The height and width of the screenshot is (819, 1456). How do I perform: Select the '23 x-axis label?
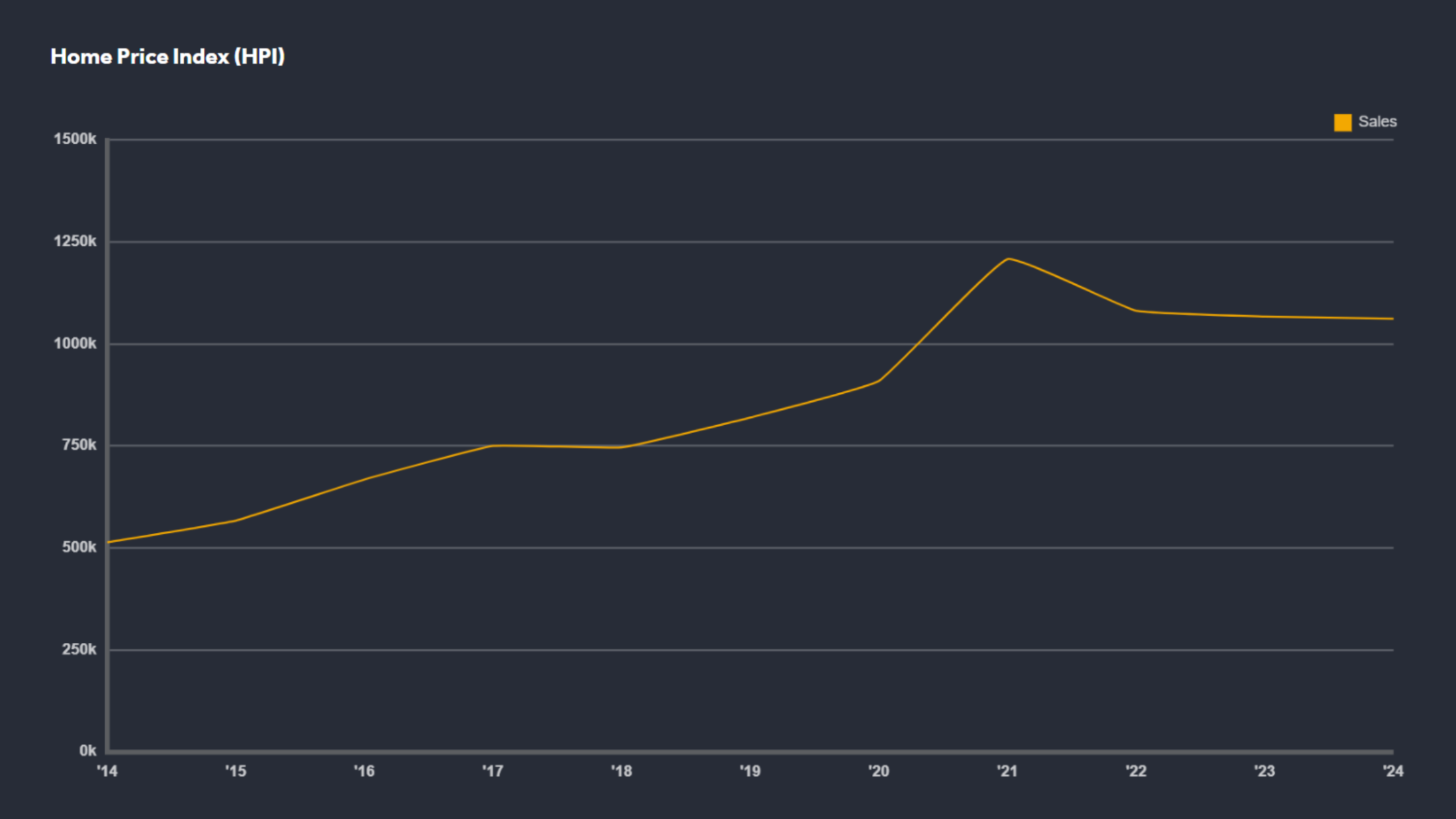(1264, 771)
